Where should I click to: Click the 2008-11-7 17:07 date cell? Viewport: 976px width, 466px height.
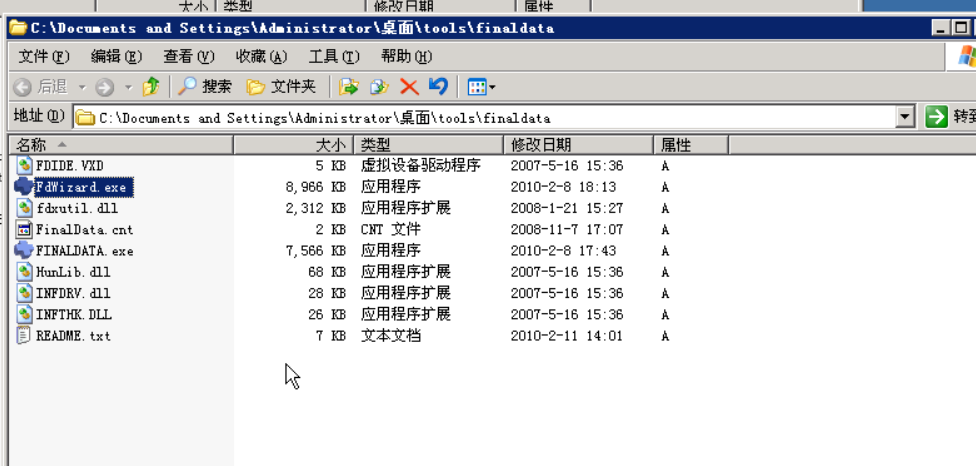(x=566, y=230)
